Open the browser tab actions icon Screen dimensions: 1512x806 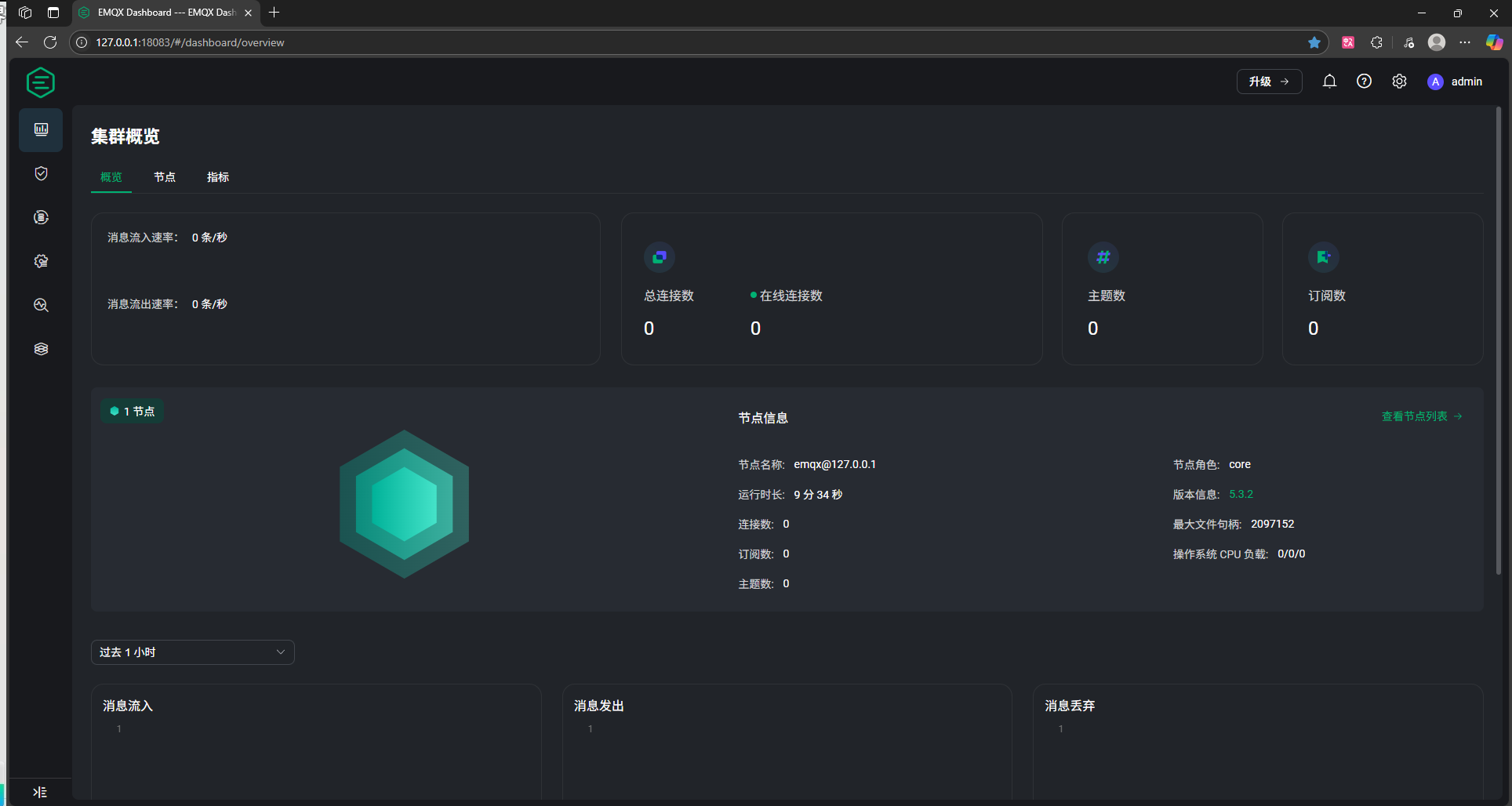point(53,13)
